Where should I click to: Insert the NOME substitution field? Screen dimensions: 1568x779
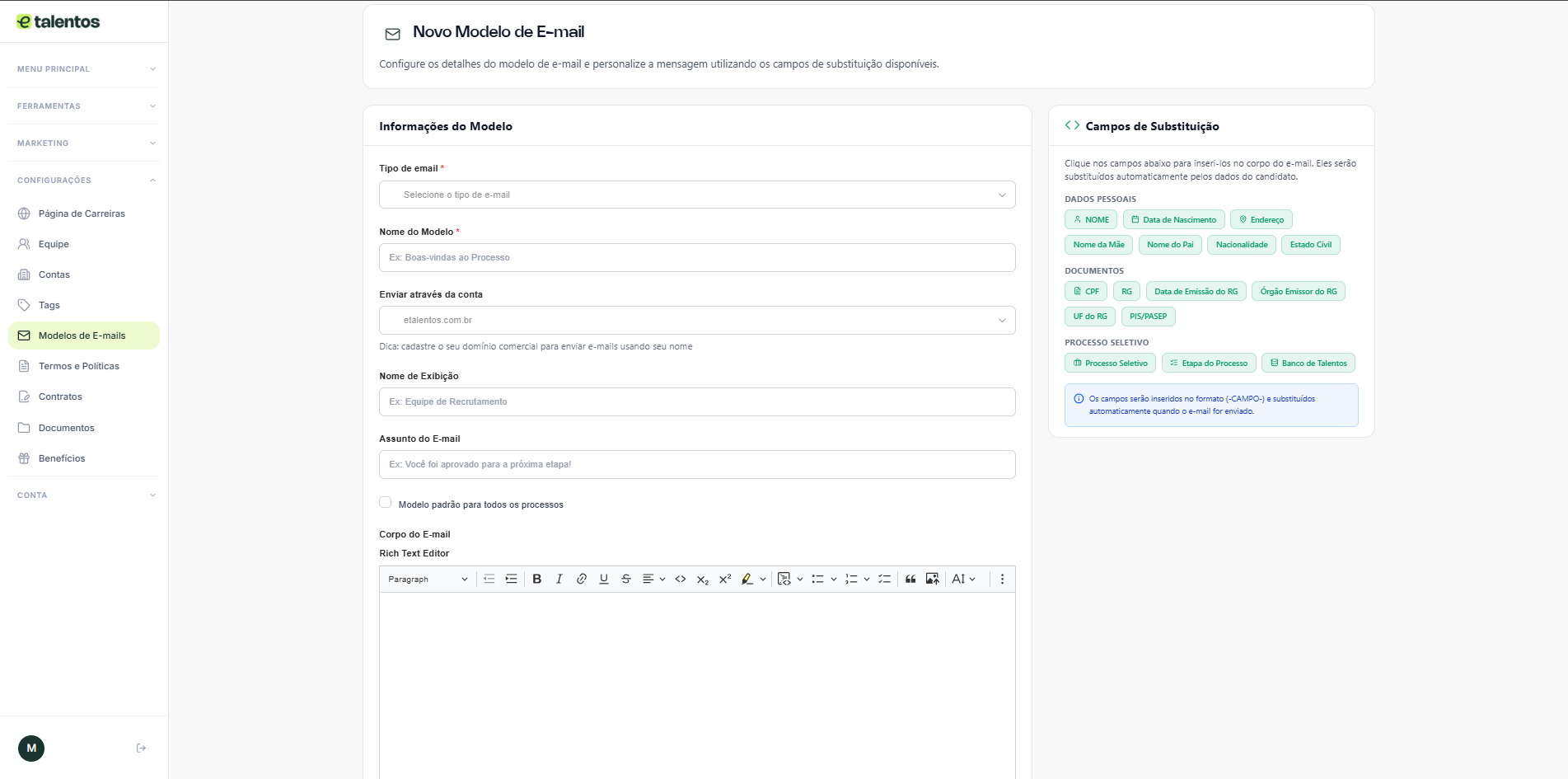(1090, 220)
